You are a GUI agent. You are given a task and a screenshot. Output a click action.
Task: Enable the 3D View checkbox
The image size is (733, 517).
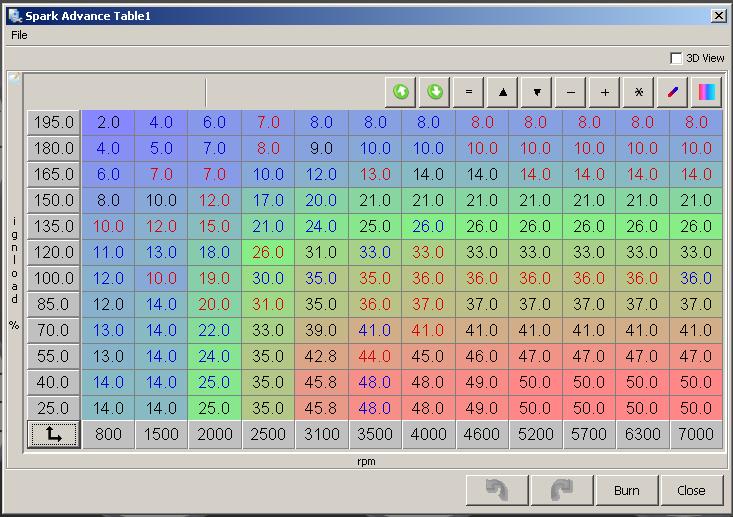point(677,58)
